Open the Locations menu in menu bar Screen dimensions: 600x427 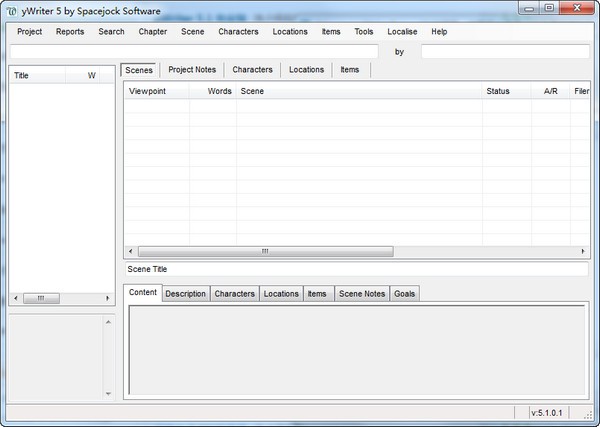click(x=290, y=32)
